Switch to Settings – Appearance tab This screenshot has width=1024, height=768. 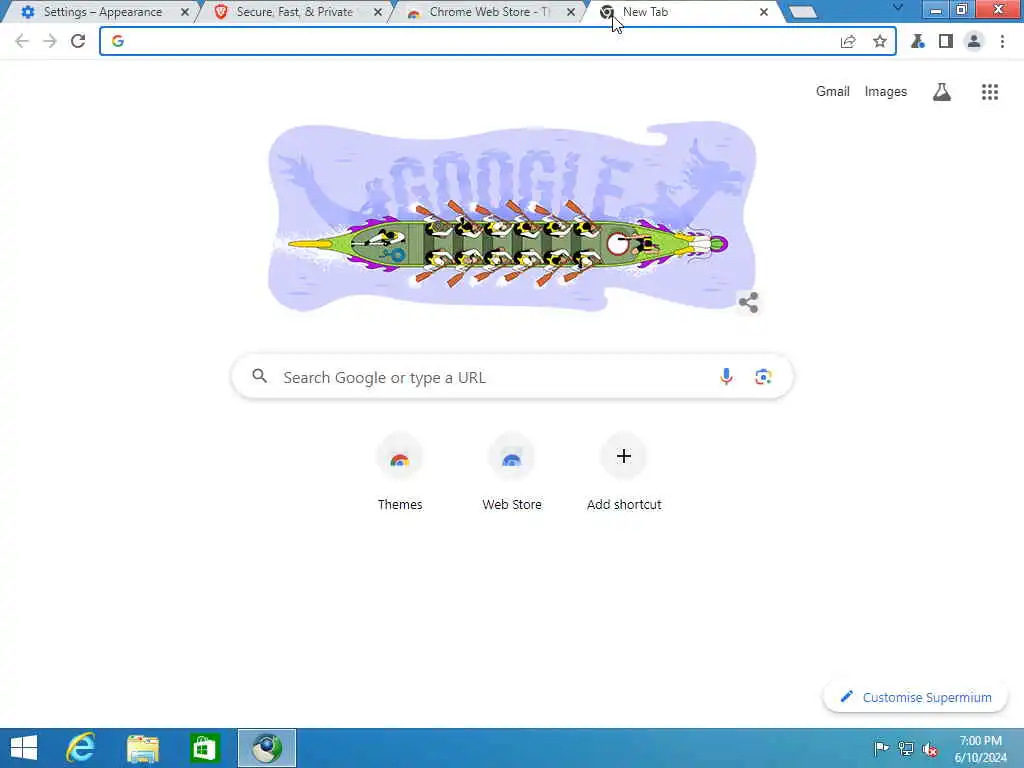click(x=103, y=12)
